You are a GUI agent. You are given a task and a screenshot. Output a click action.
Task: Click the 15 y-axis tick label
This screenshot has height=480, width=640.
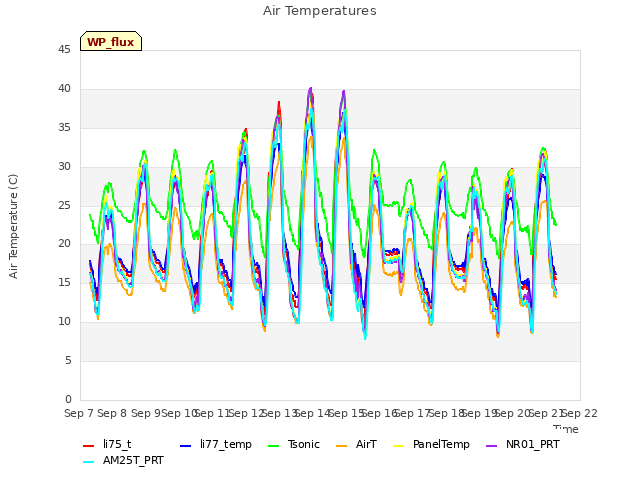pyautogui.click(x=64, y=282)
